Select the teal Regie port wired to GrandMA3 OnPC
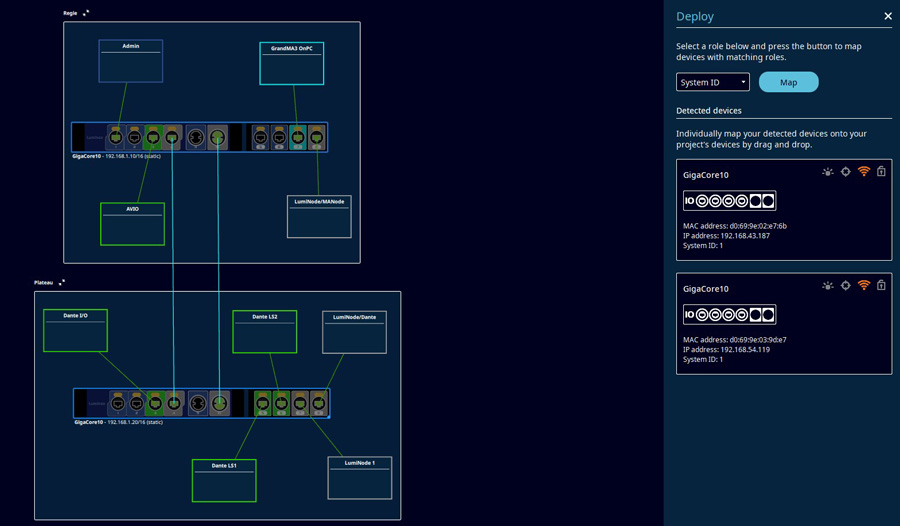 click(x=298, y=138)
